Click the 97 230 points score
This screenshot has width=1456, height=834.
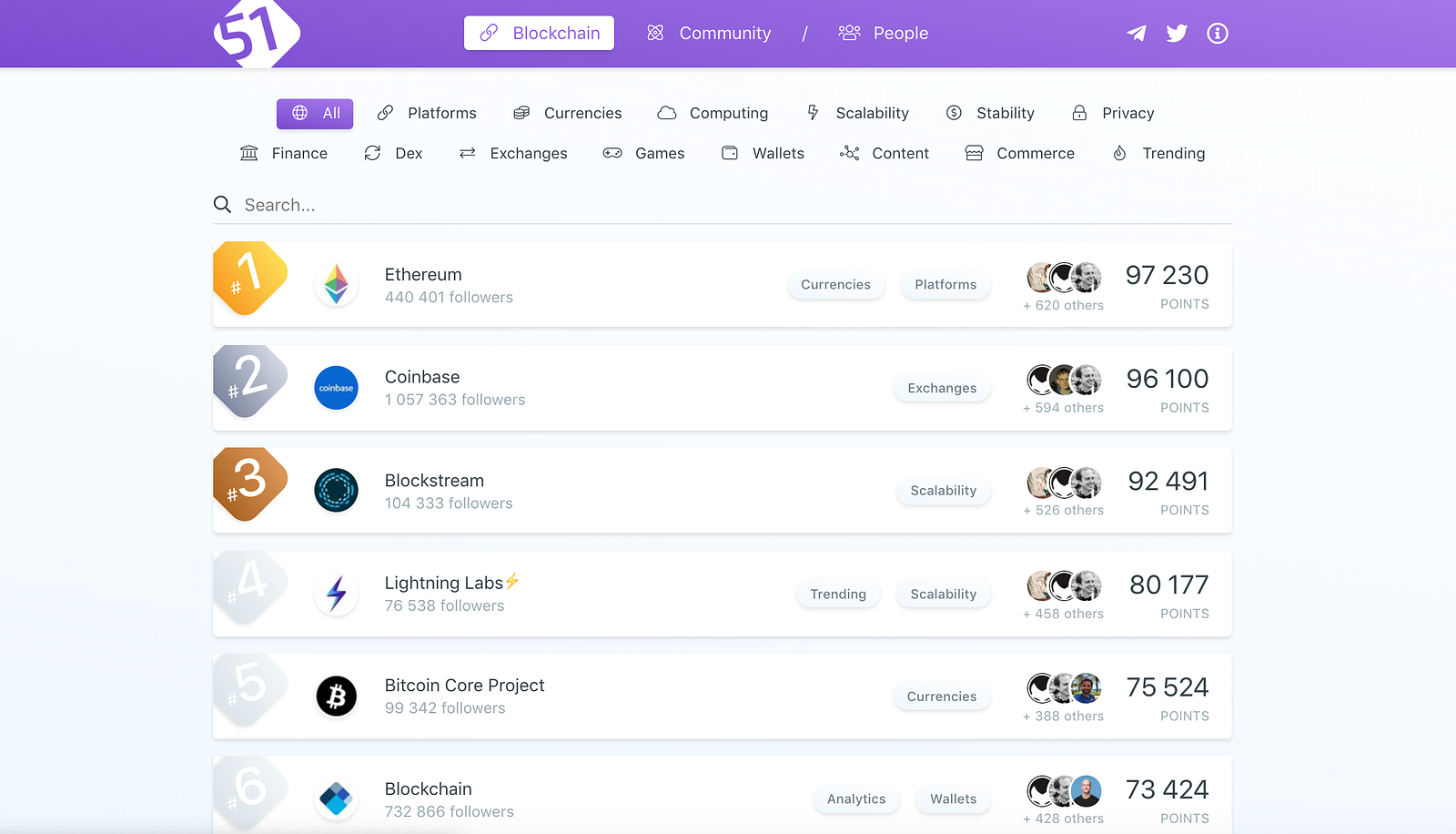point(1168,275)
